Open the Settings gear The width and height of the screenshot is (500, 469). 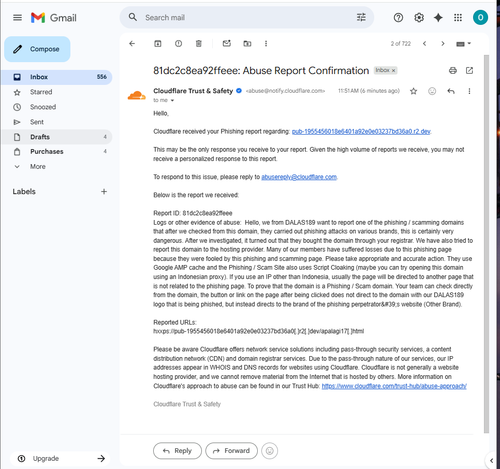click(419, 17)
